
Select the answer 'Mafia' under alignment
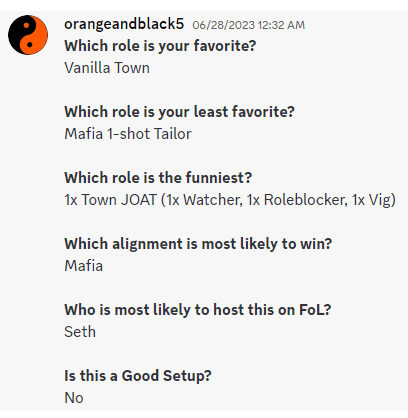tap(84, 266)
